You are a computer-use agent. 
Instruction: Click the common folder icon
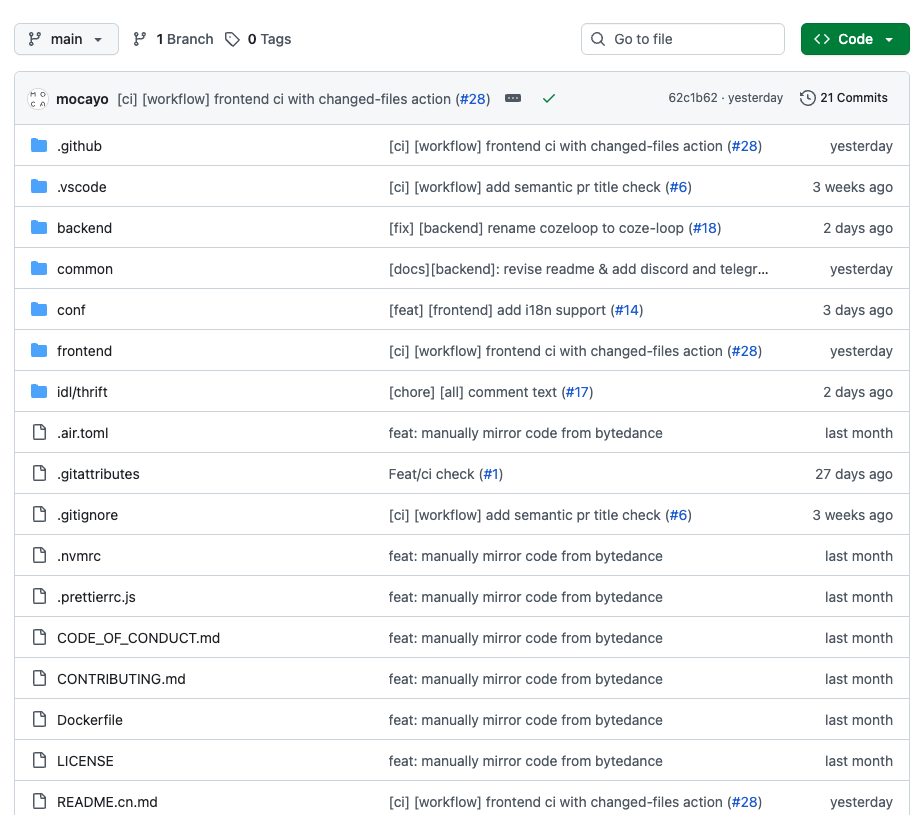click(39, 268)
